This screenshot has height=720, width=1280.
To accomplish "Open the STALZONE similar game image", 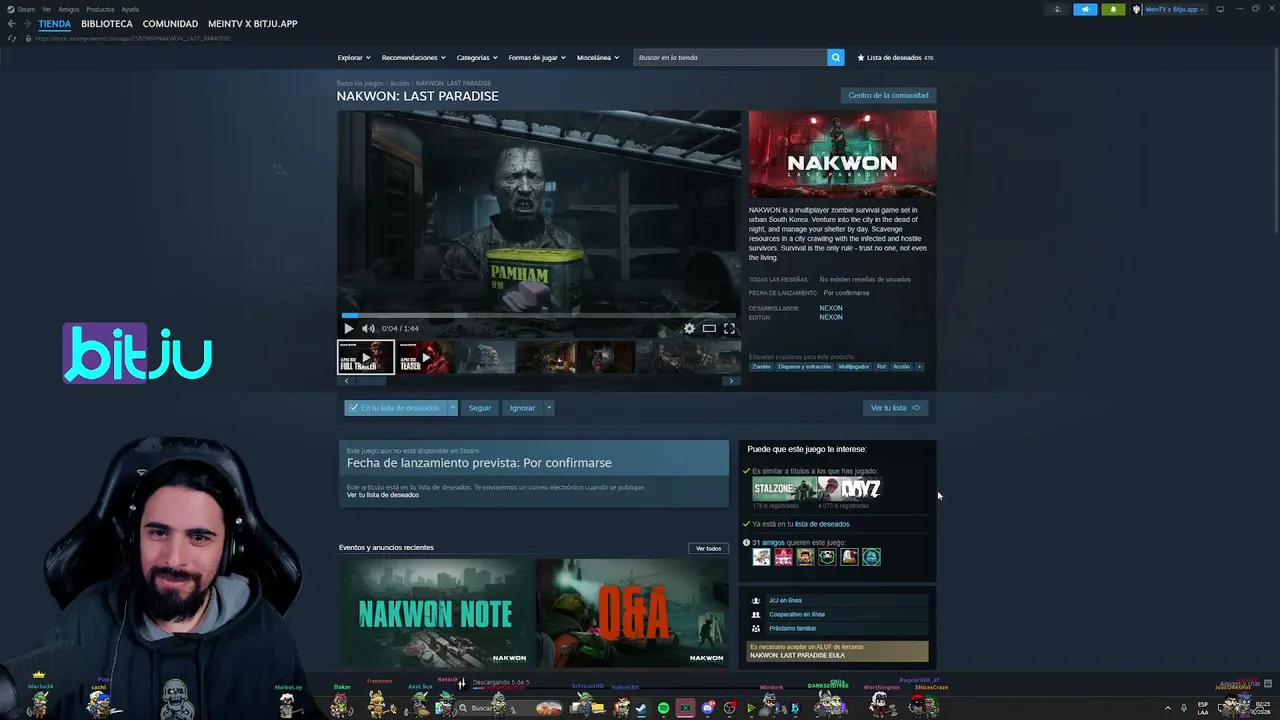I will pos(784,489).
